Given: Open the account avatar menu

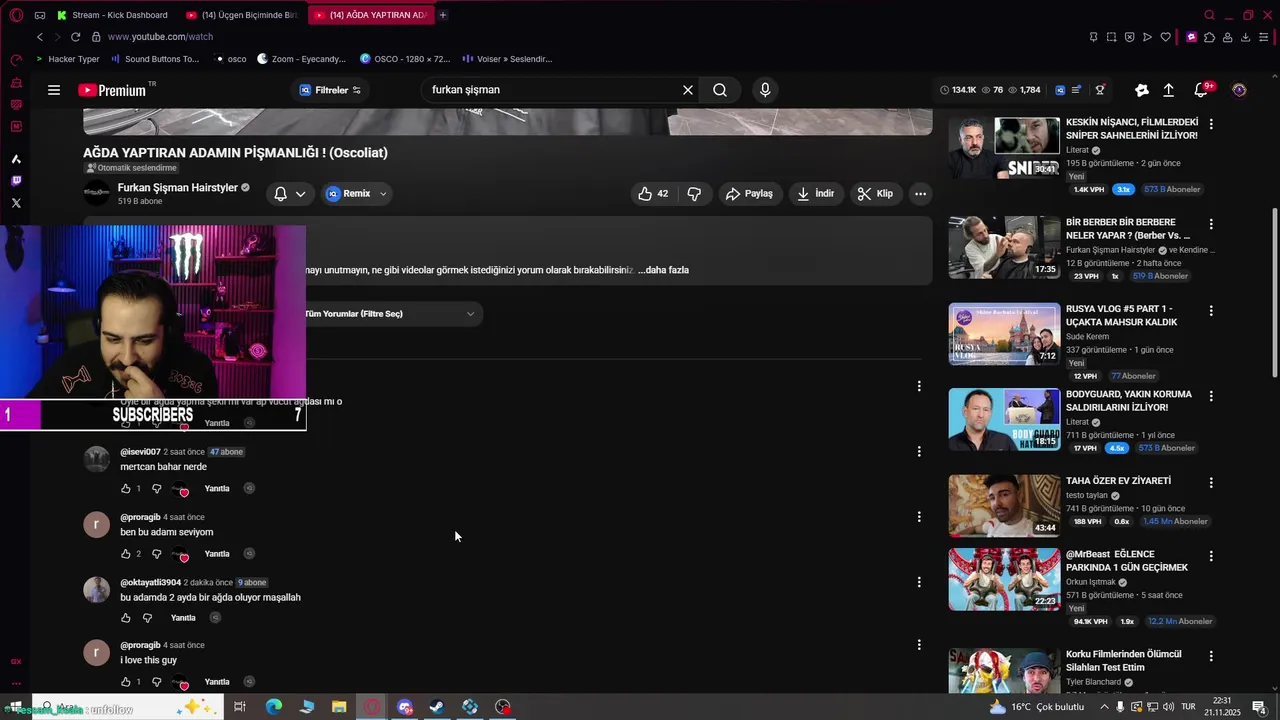Looking at the screenshot, I should click(x=1239, y=90).
